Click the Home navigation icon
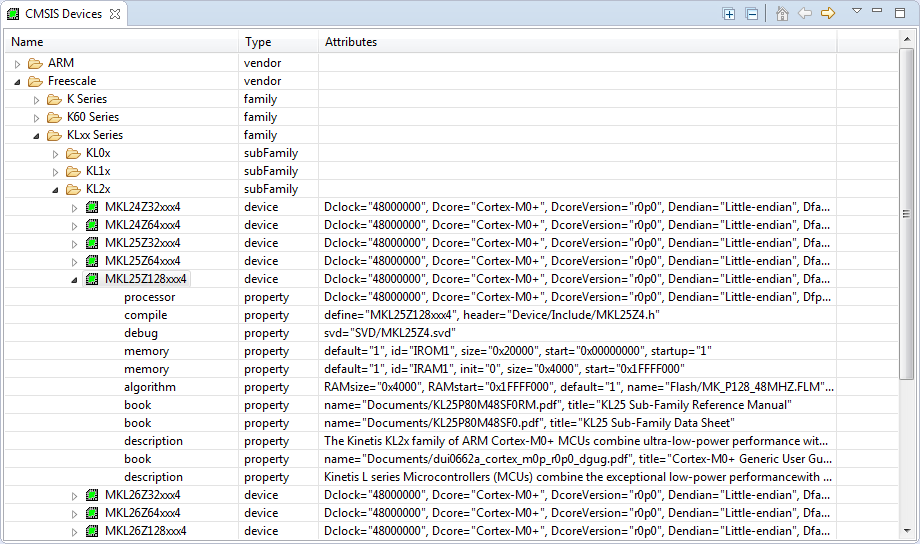 (x=782, y=14)
